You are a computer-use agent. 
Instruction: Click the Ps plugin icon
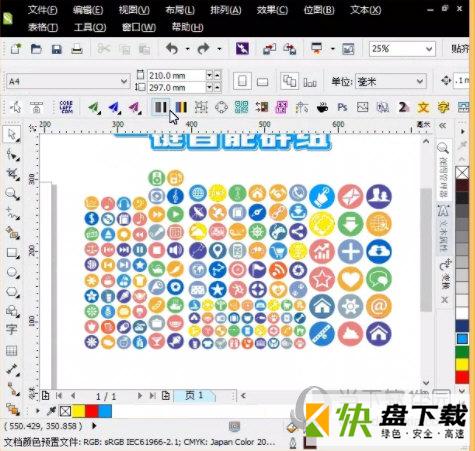pyautogui.click(x=342, y=107)
